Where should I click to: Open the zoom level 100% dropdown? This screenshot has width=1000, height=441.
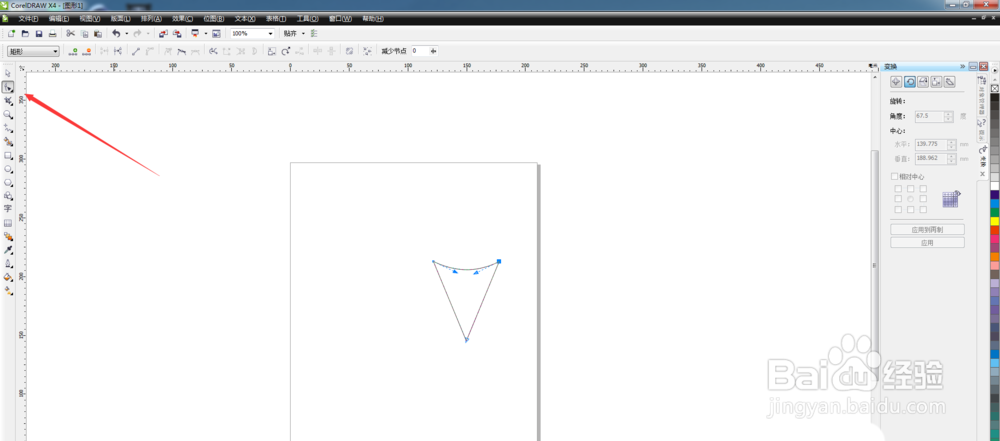[x=270, y=33]
